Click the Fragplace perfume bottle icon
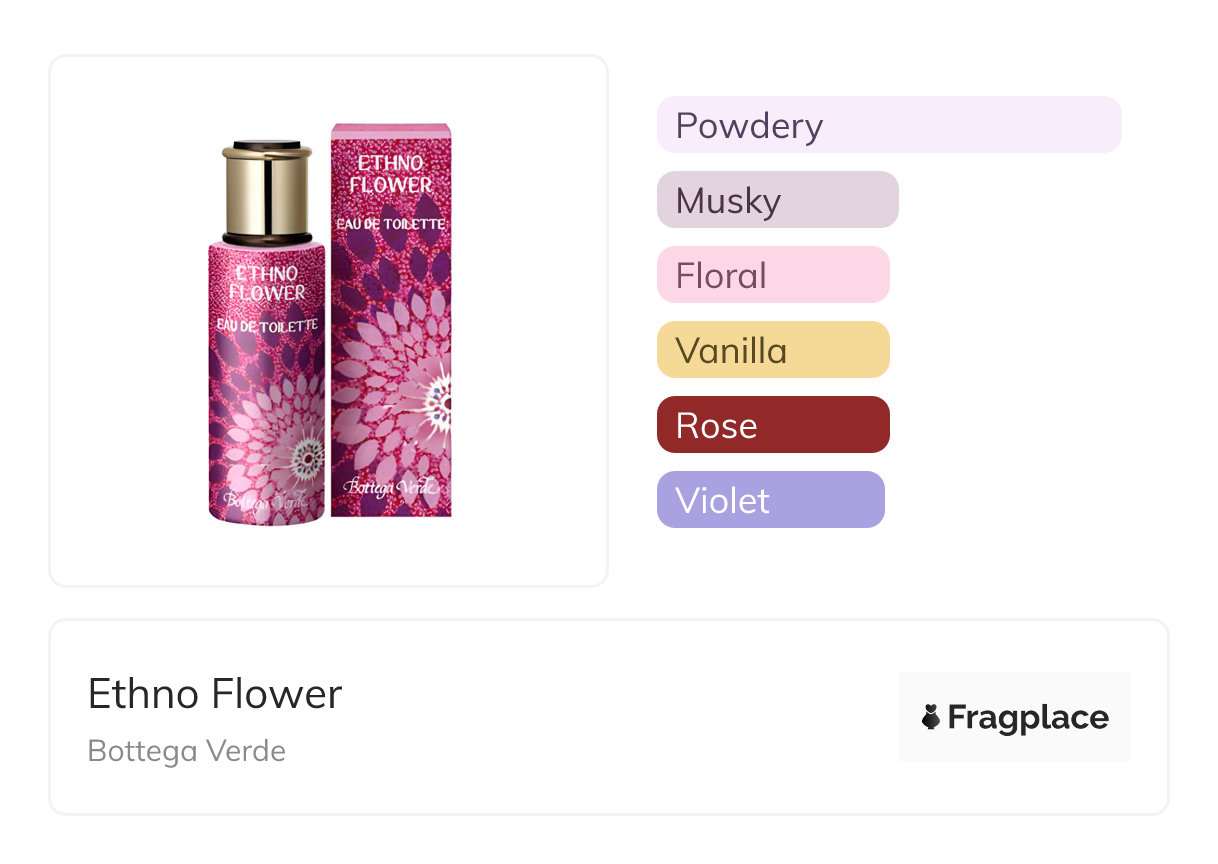 pos(931,717)
